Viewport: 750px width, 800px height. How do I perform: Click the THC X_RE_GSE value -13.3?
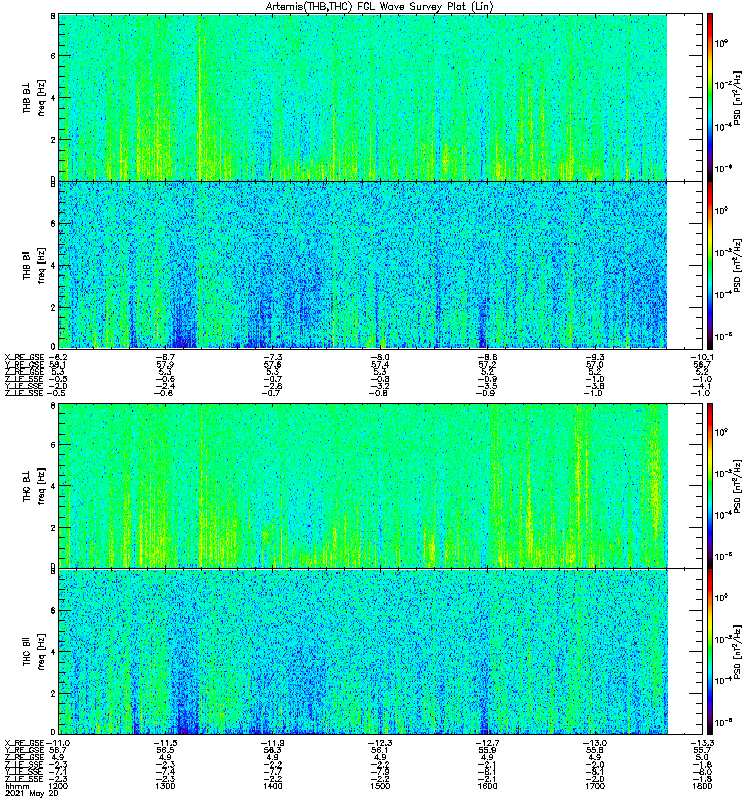click(x=702, y=743)
